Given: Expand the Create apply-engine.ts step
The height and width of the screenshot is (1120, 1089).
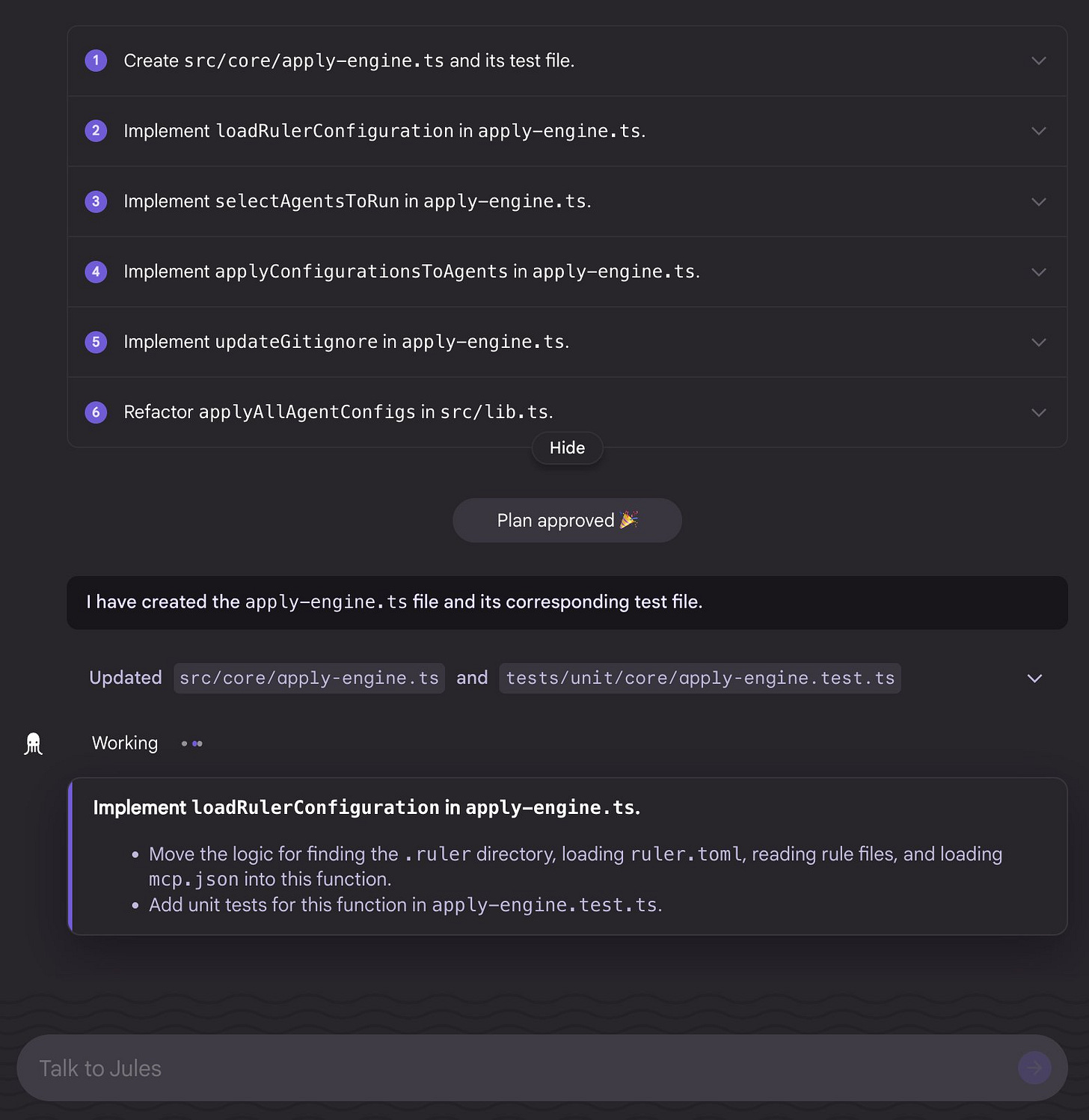Looking at the screenshot, I should pos(1038,61).
